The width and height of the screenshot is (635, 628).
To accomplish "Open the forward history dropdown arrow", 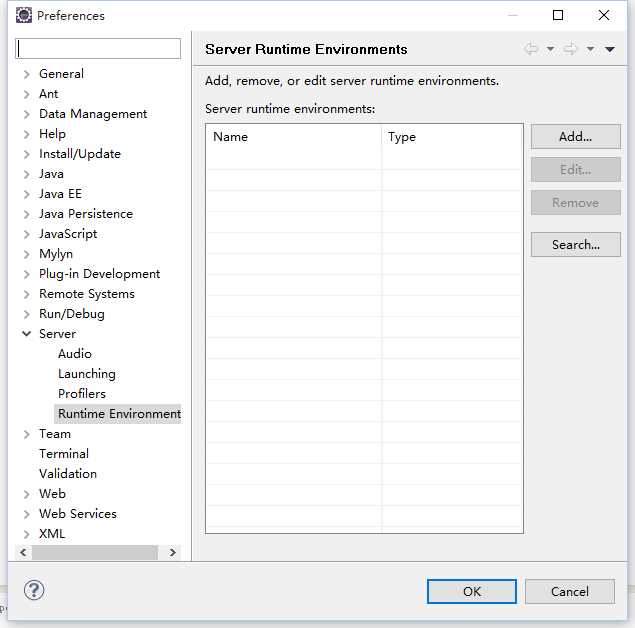I will [590, 49].
